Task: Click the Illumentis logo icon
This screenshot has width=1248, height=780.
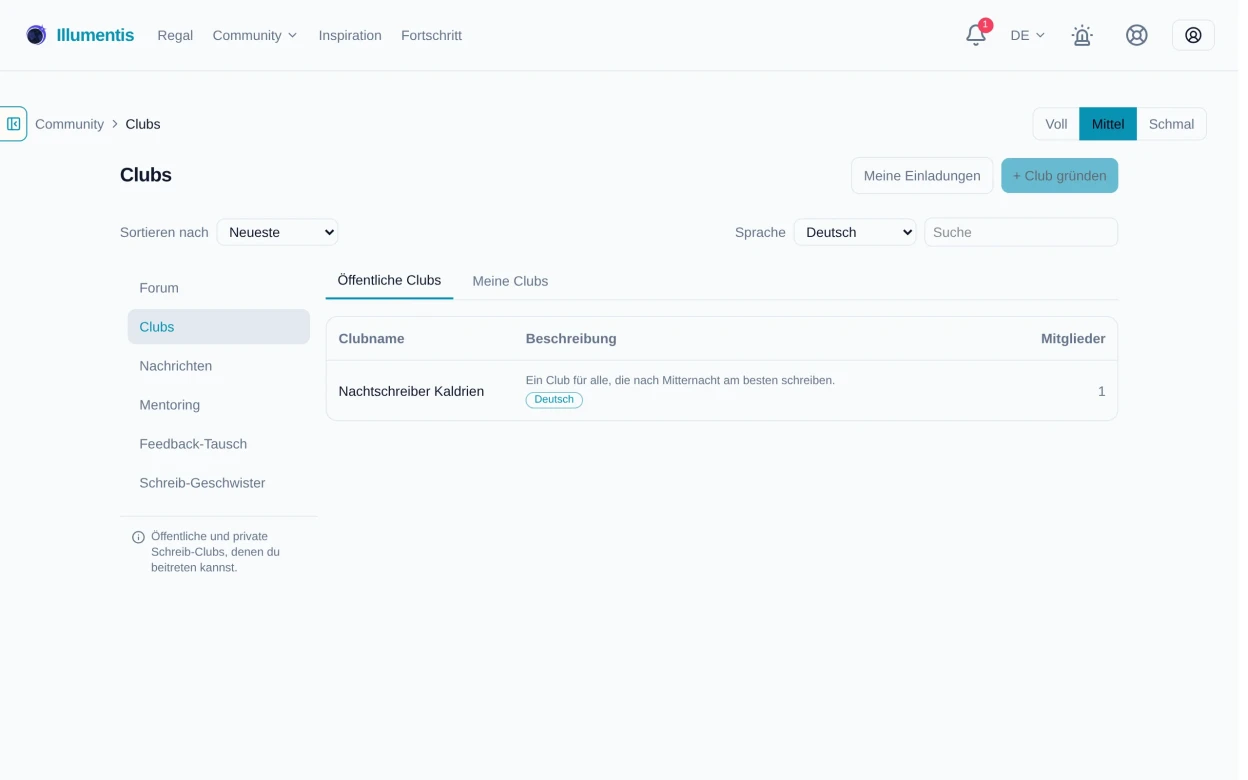Action: coord(36,35)
